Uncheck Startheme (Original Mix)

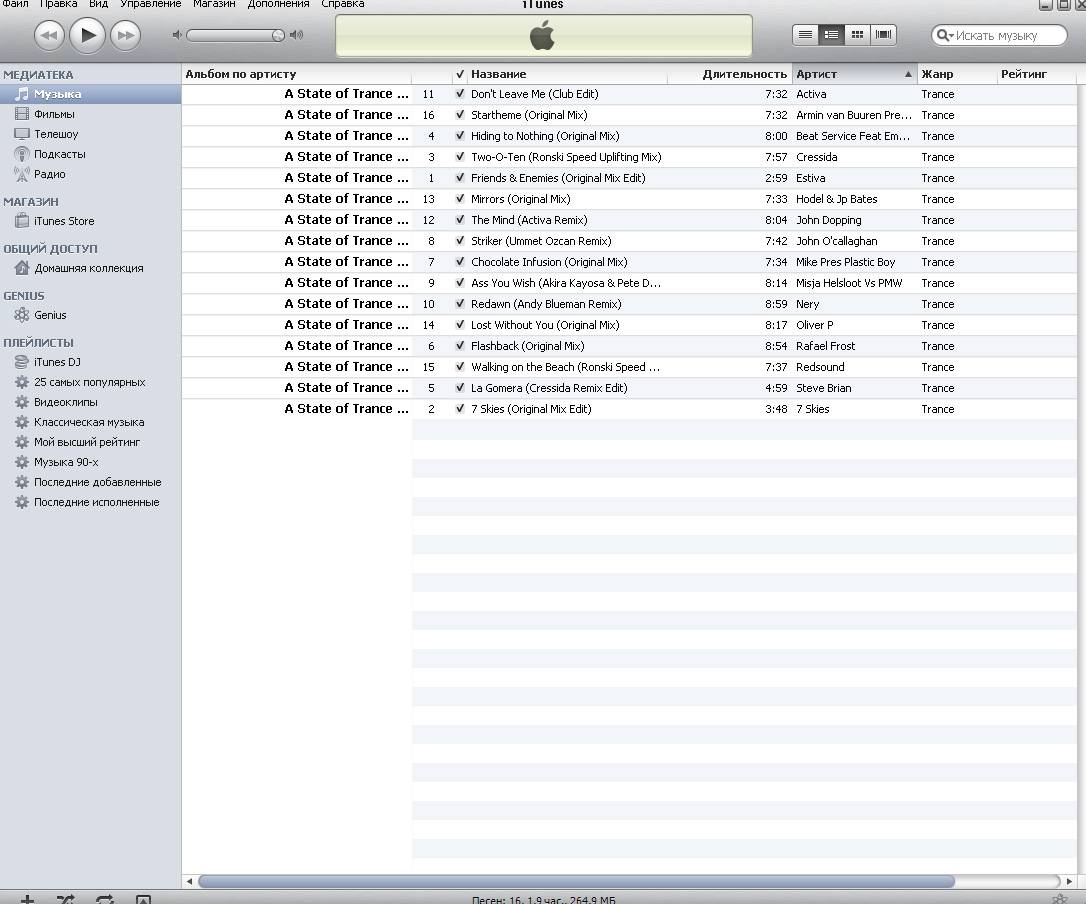(460, 115)
